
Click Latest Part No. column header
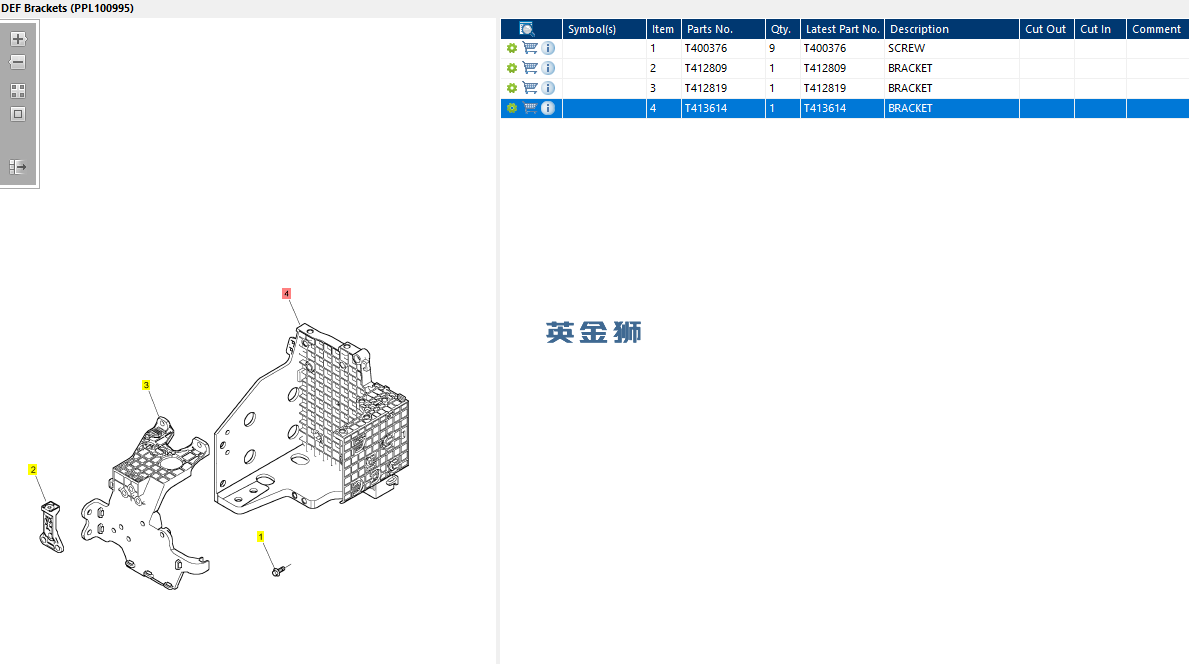tap(842, 29)
